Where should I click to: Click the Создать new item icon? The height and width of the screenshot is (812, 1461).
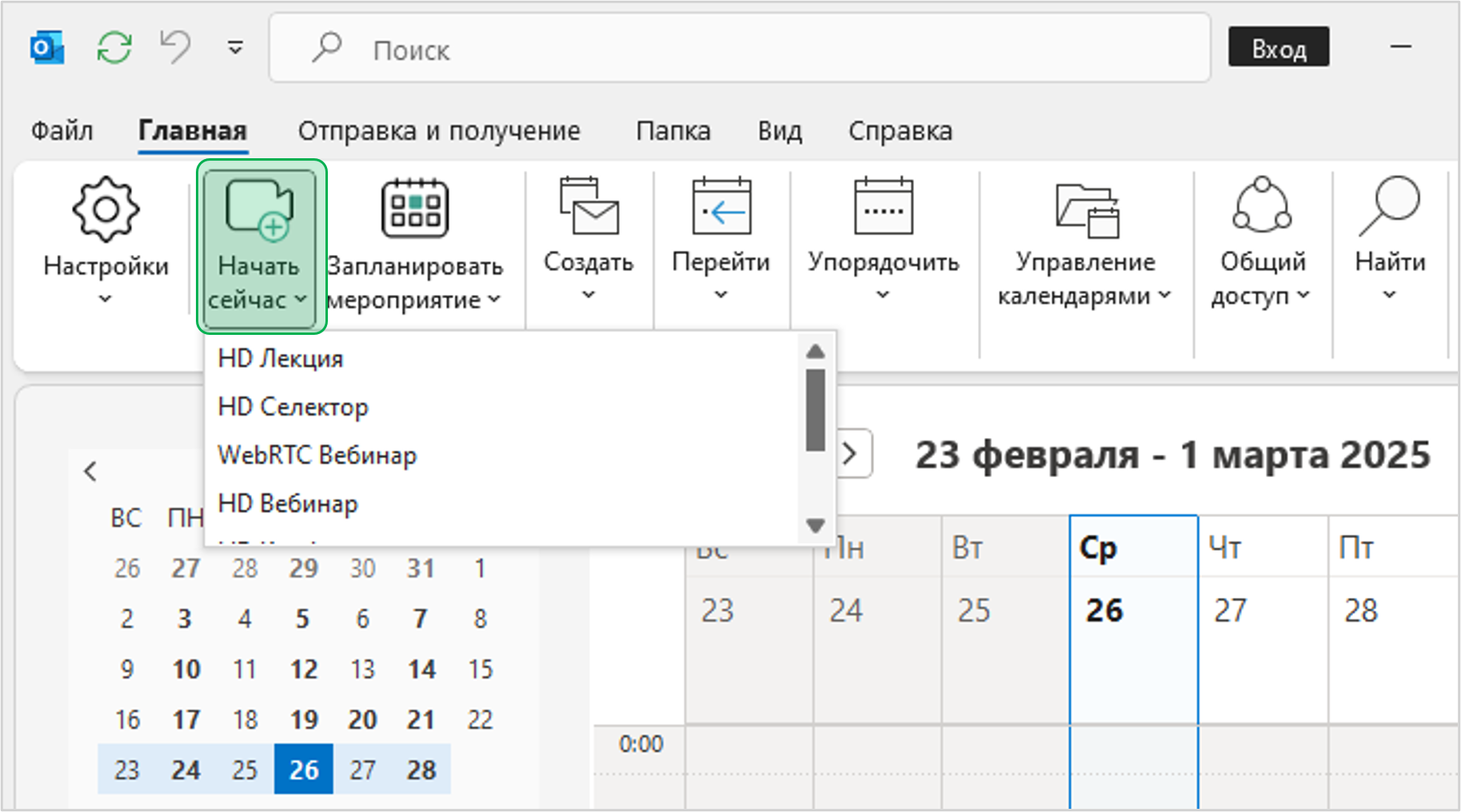(x=589, y=206)
